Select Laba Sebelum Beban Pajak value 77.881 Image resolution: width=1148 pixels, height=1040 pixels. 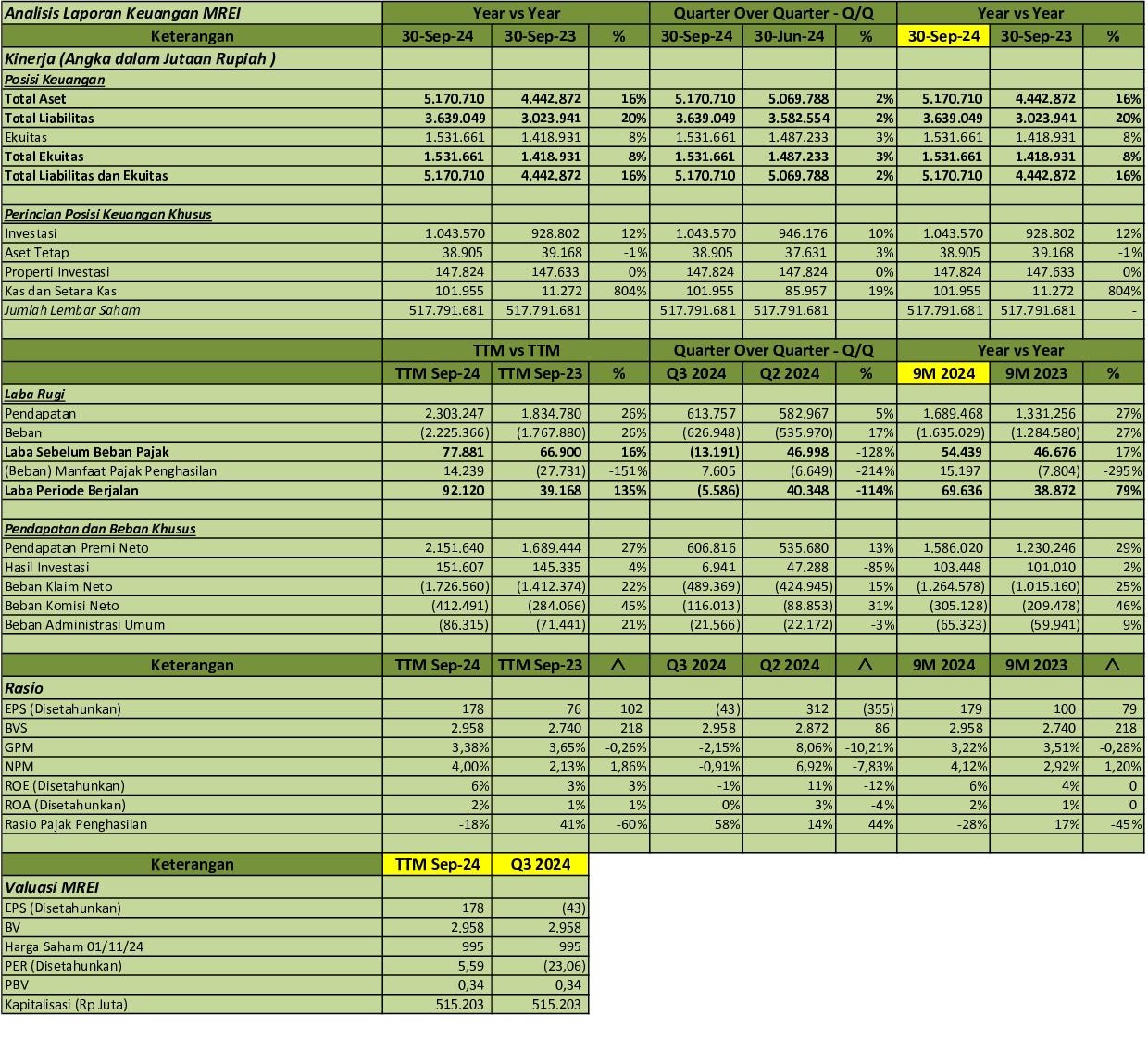point(463,452)
